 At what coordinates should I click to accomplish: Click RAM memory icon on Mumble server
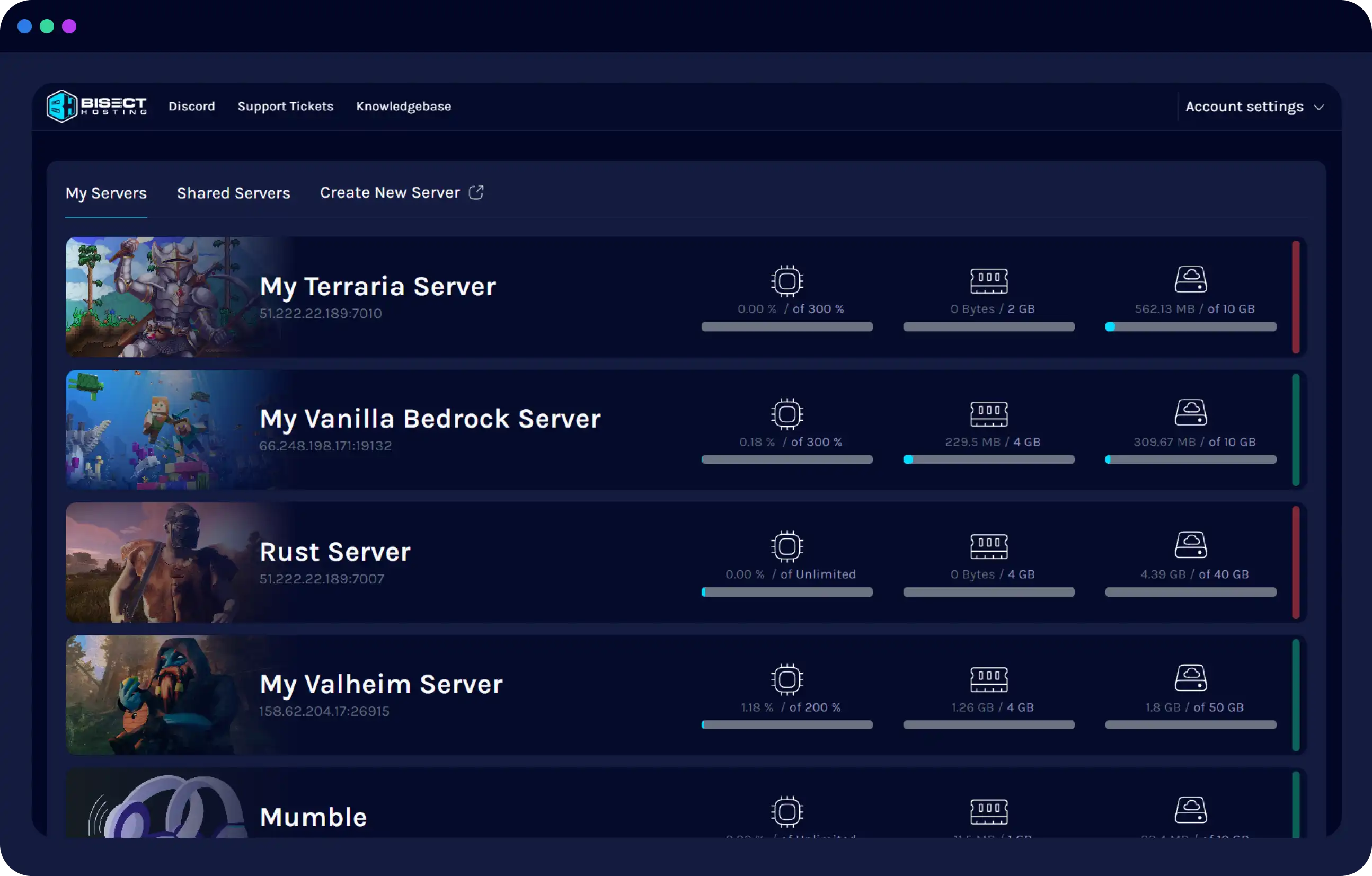coord(988,811)
